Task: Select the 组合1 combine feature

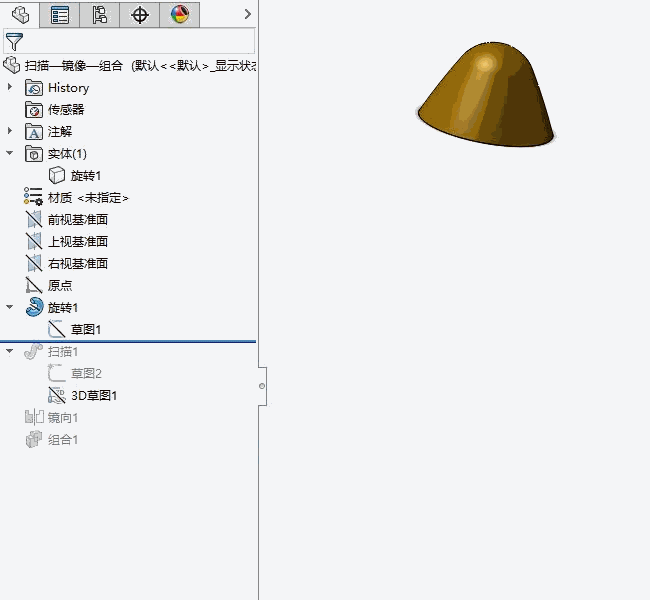Action: point(63,440)
